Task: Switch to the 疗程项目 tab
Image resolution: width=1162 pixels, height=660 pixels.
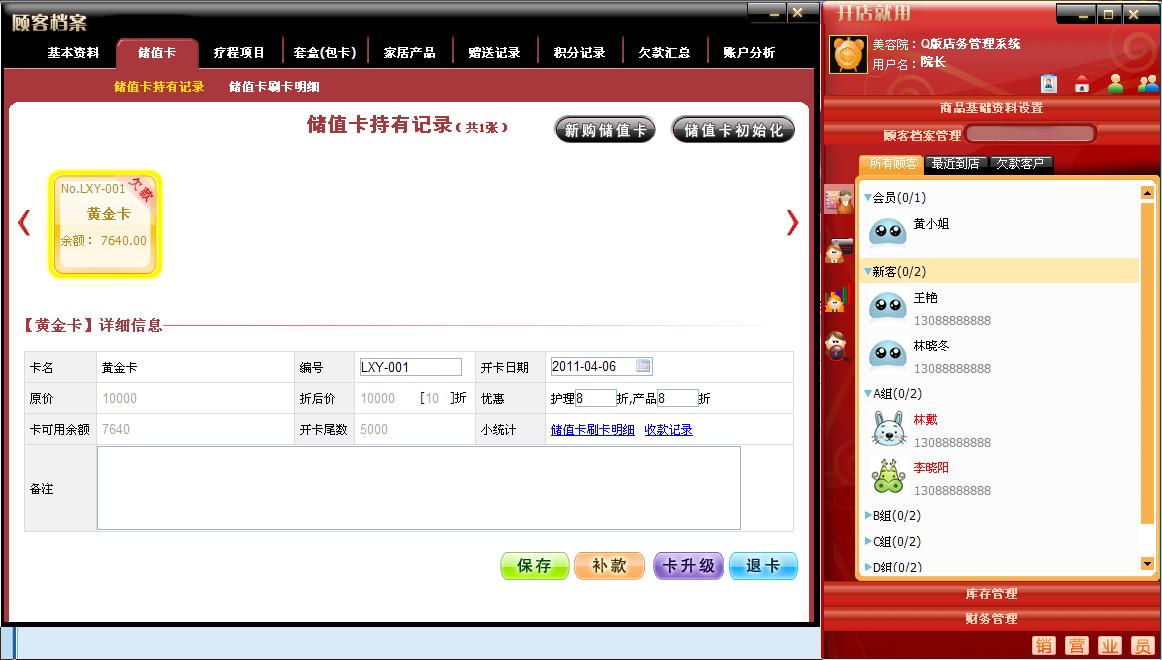Action: 239,52
